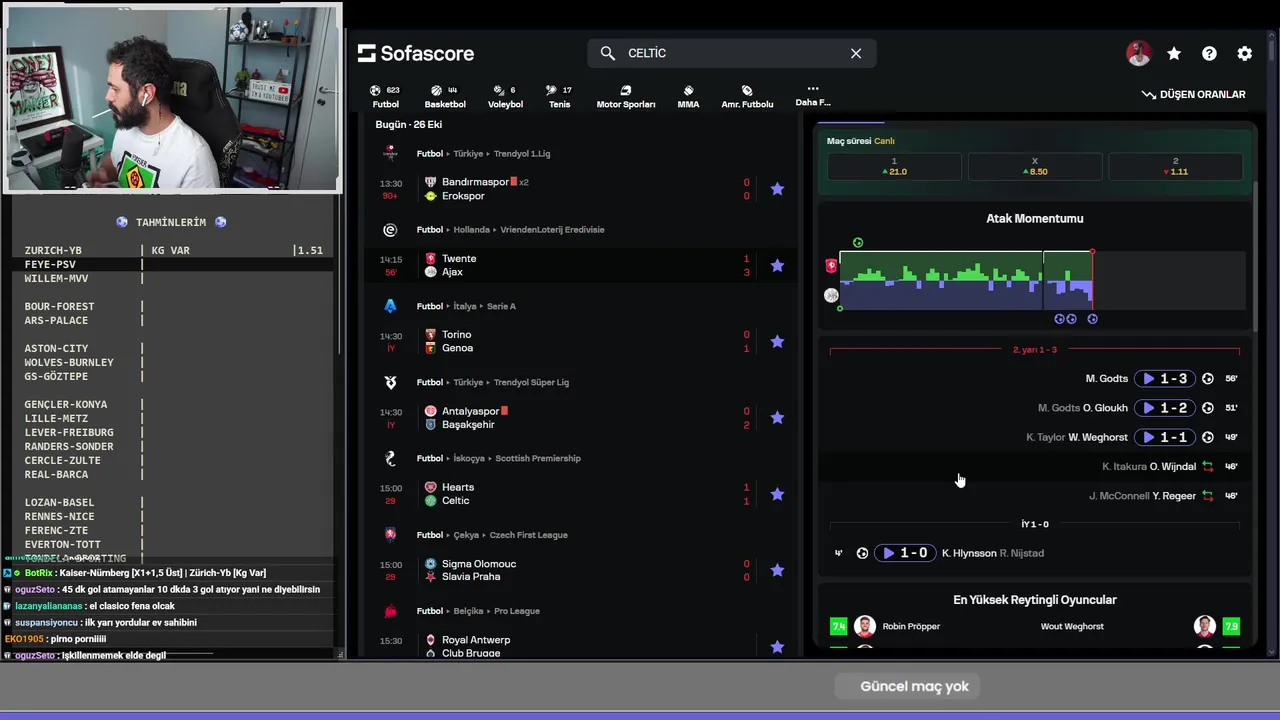Image resolution: width=1280 pixels, height=720 pixels.
Task: Favorite the Torino–Genoa match
Action: (777, 341)
